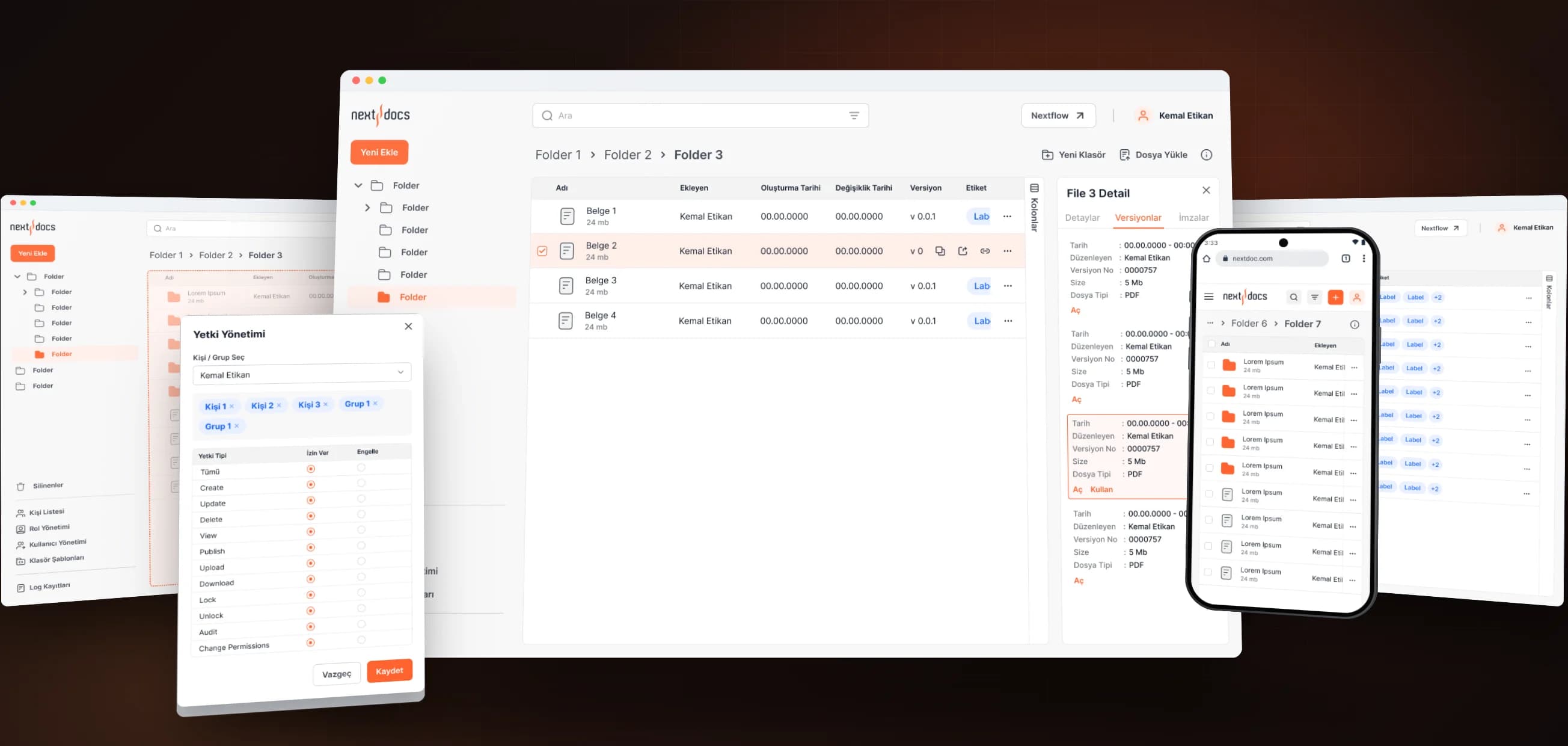
Task: Expand first child Folder in left window
Action: (25, 292)
